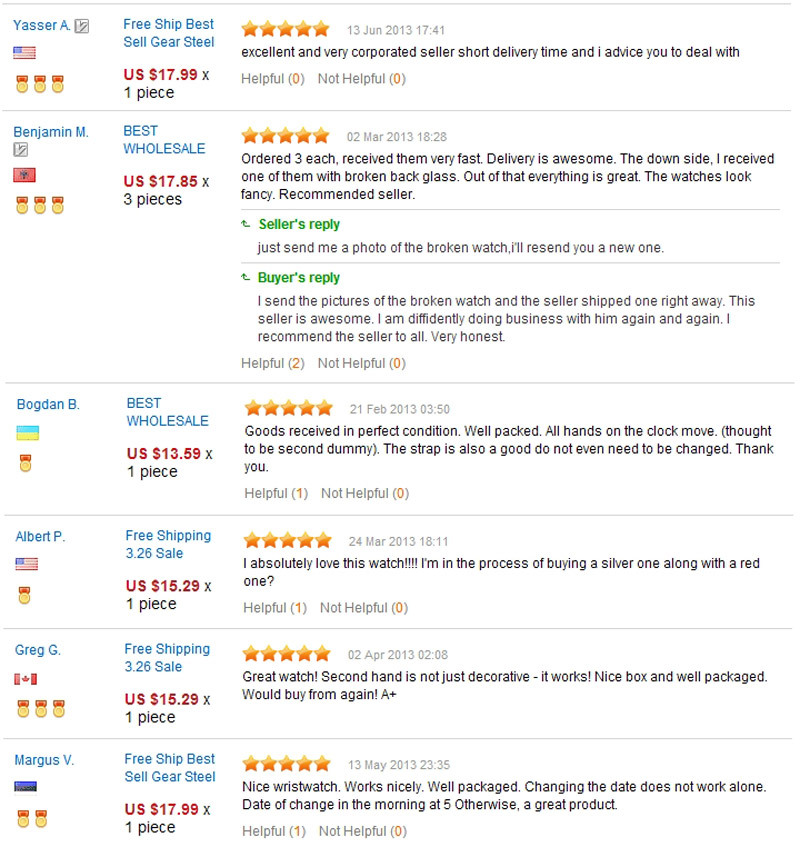Screen dimensions: 800x847
Task: Open Yasser A. buyer profile
Action: tap(42, 26)
